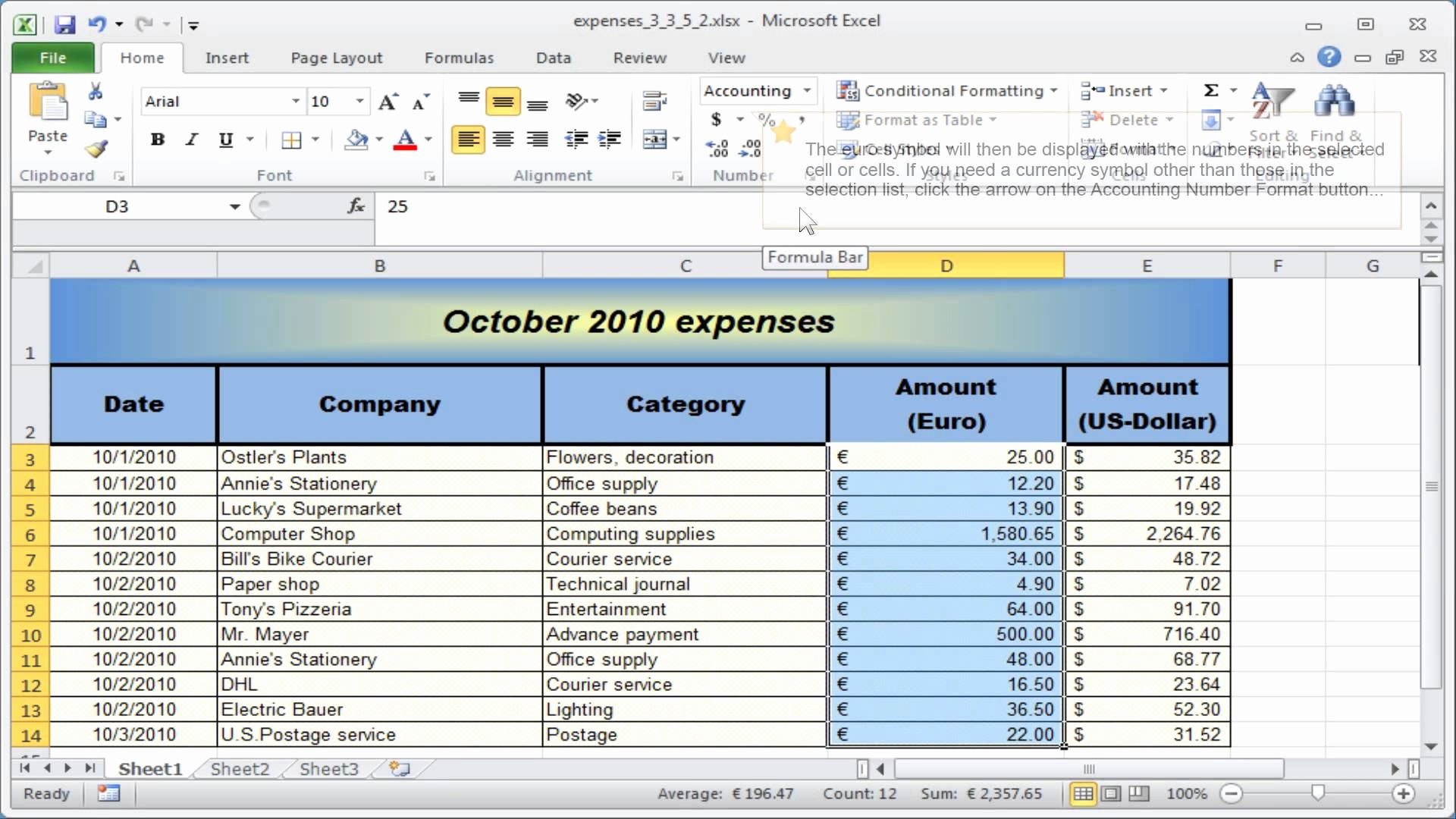Click the Formulas tab in ribbon
This screenshot has width=1456, height=819.
point(459,57)
